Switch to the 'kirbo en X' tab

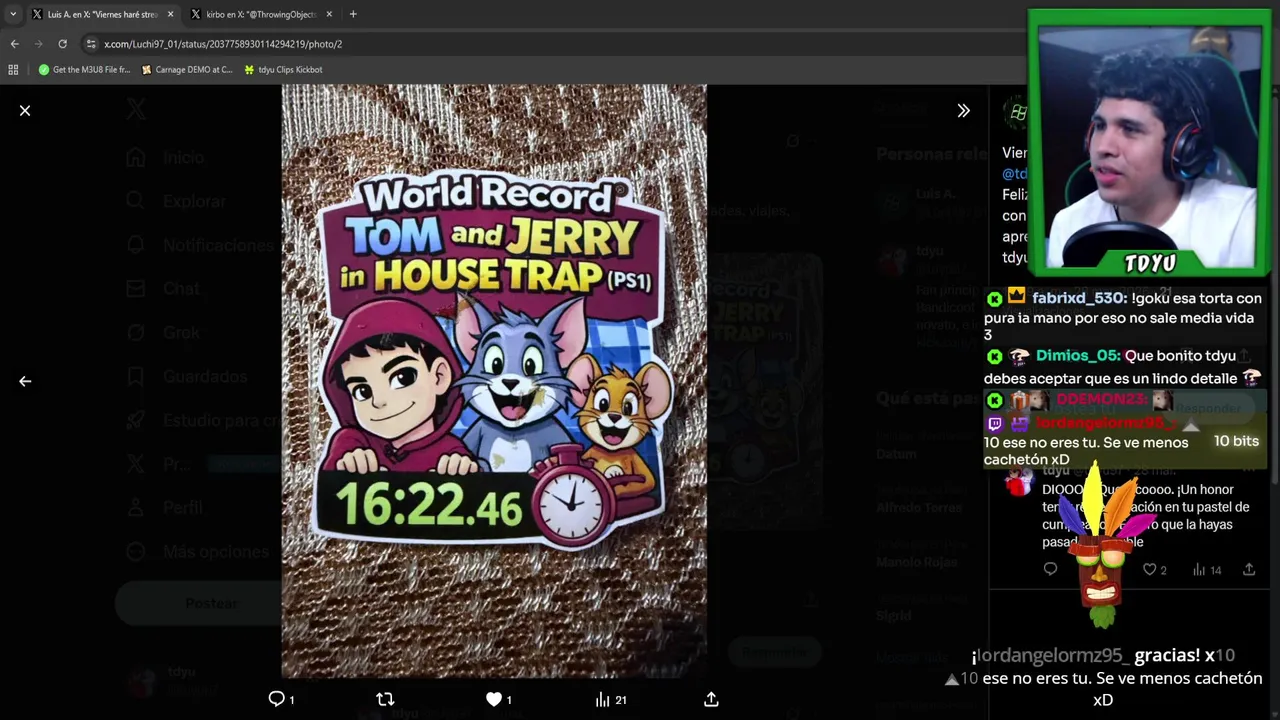click(x=262, y=14)
